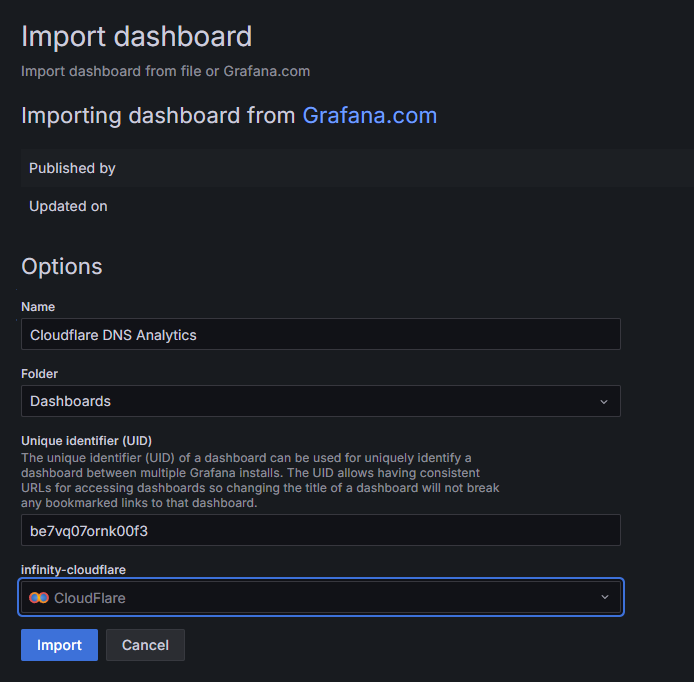The height and width of the screenshot is (682, 694).
Task: Click the 'Import dashboard from file or Grafana.com' subtitle
Action: (x=166, y=71)
